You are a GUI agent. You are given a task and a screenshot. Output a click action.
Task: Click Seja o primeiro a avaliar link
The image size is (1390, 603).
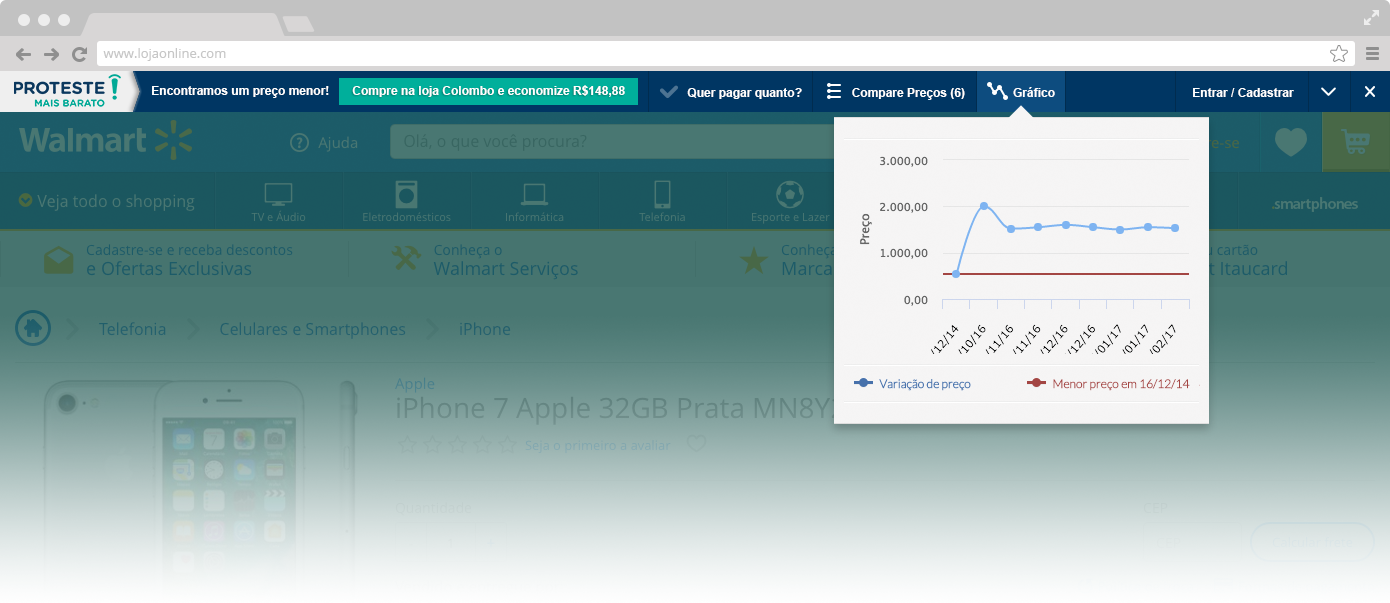(x=598, y=445)
